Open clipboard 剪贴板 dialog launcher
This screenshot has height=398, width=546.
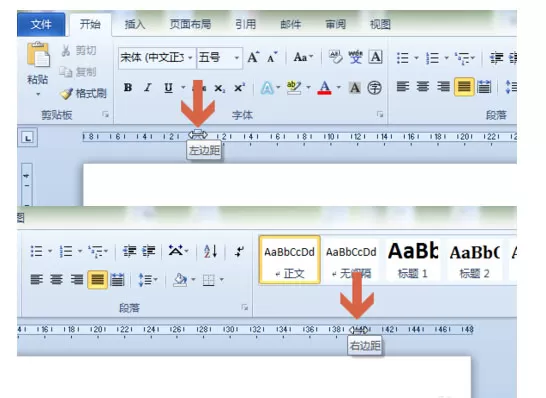[106, 114]
